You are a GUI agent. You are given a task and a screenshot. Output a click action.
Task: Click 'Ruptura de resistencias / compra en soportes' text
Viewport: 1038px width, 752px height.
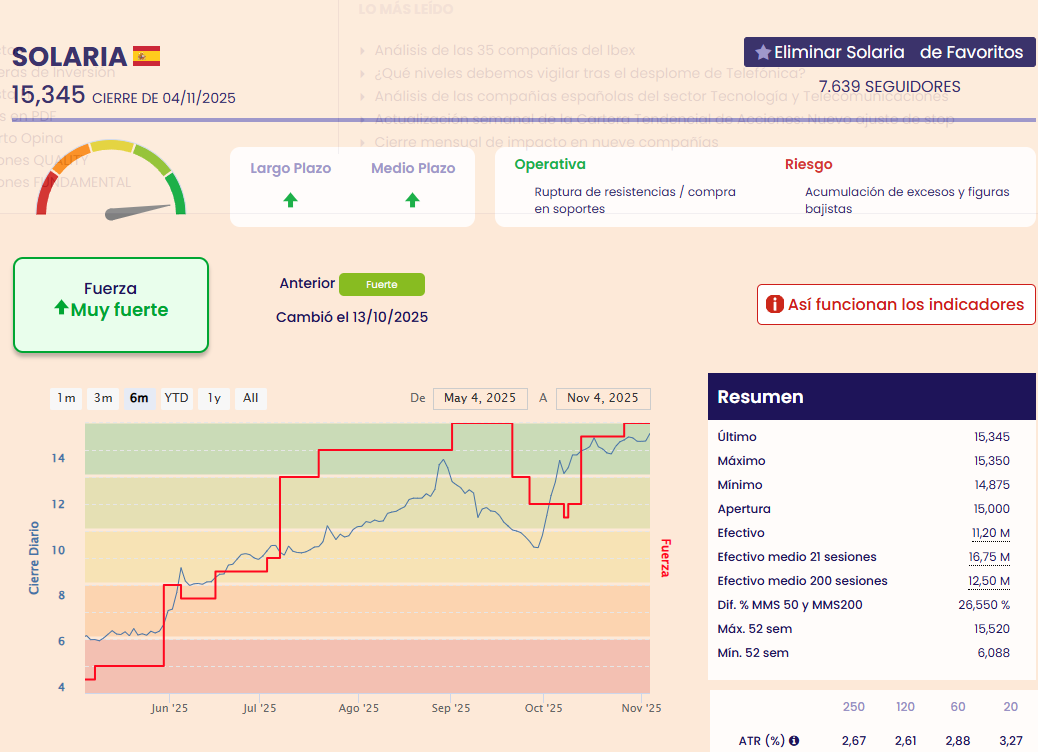pyautogui.click(x=635, y=200)
